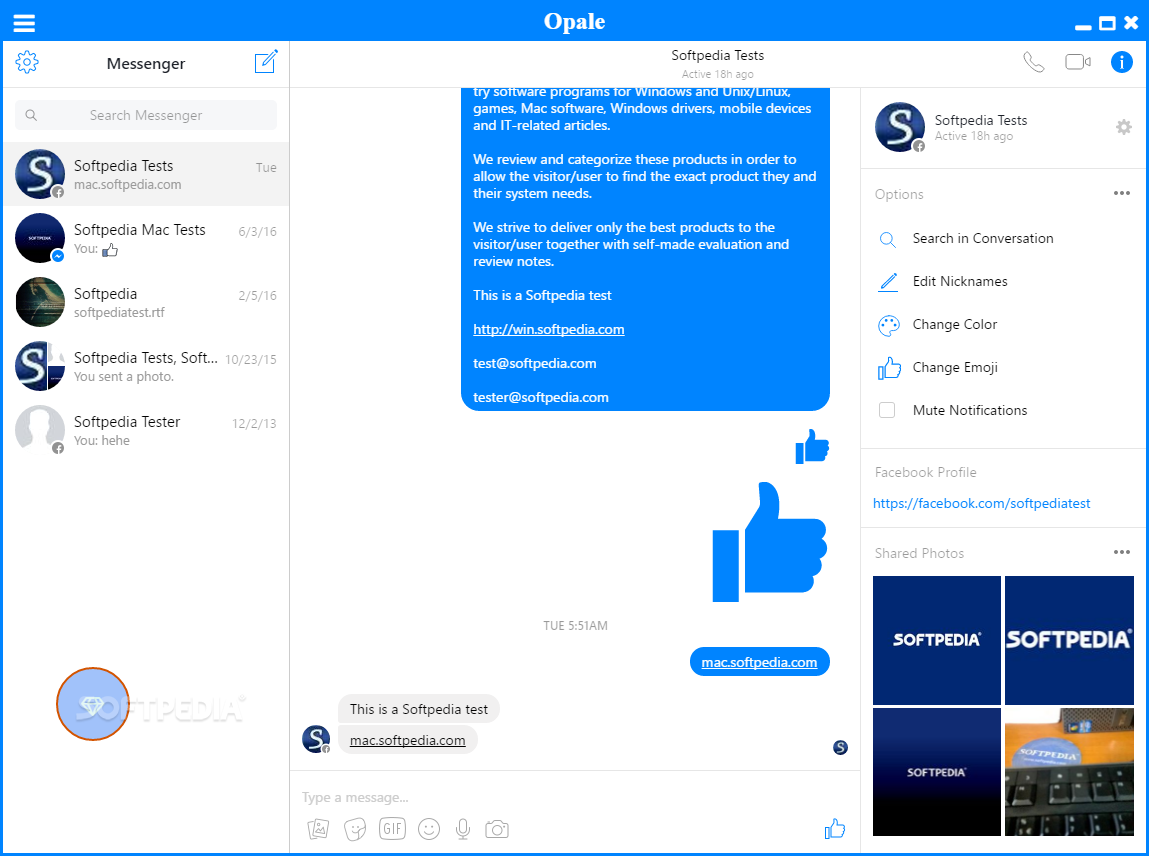The height and width of the screenshot is (856, 1149).
Task: Record a voice clip with microphone
Action: pyautogui.click(x=462, y=829)
